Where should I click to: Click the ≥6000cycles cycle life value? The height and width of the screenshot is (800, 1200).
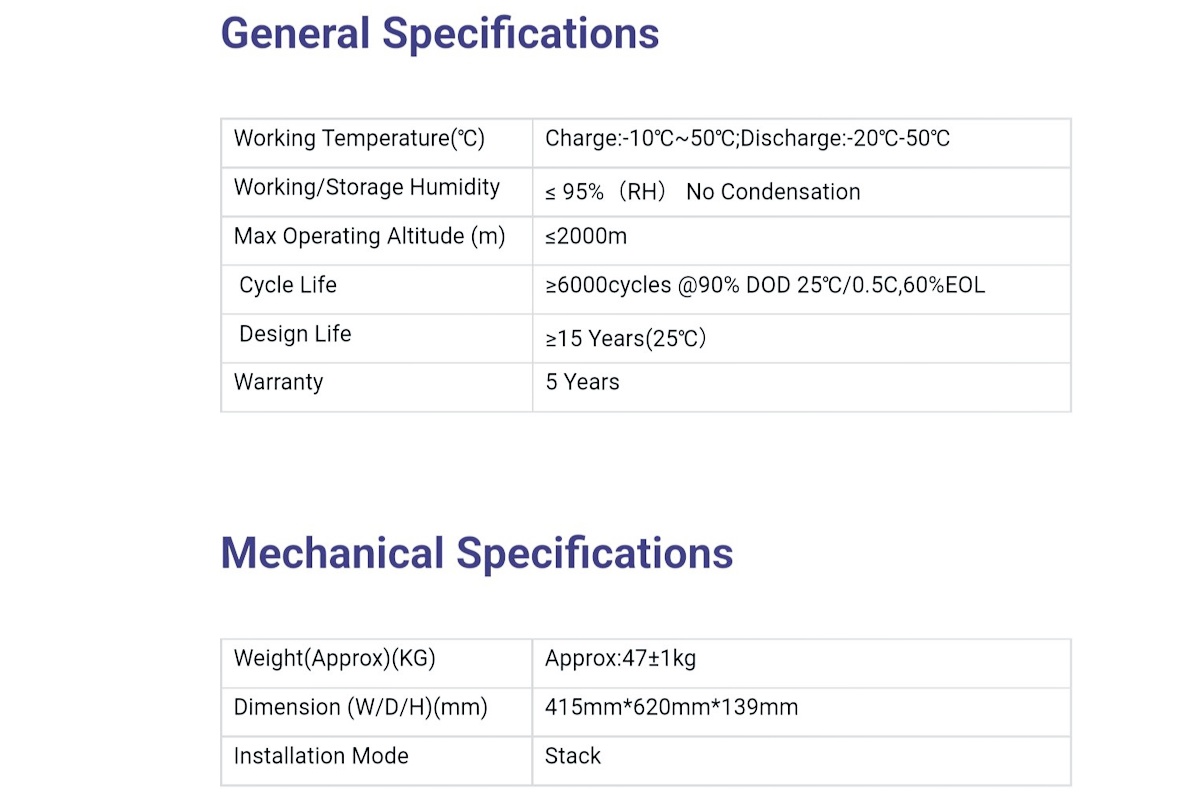pyautogui.click(x=765, y=286)
